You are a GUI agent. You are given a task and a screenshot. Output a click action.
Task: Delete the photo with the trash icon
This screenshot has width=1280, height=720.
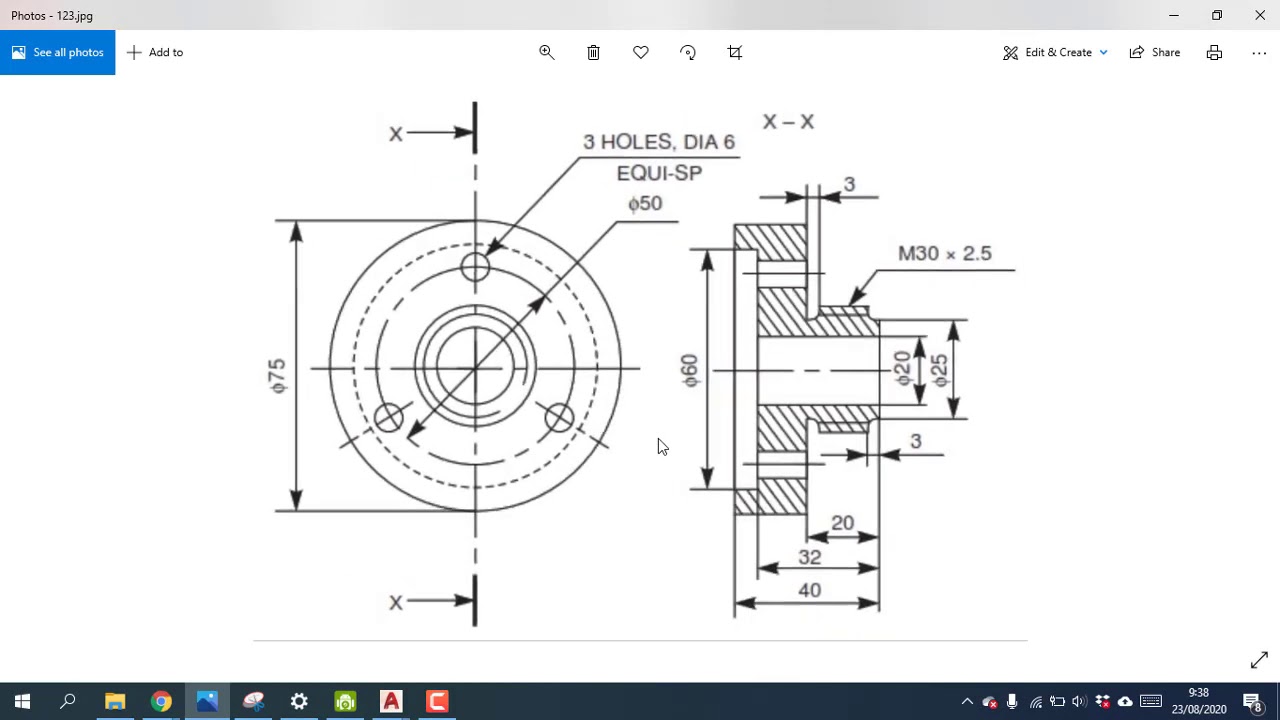coord(593,52)
